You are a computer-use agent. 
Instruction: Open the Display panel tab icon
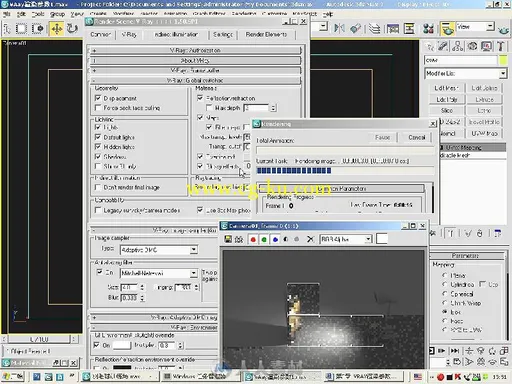[486, 46]
